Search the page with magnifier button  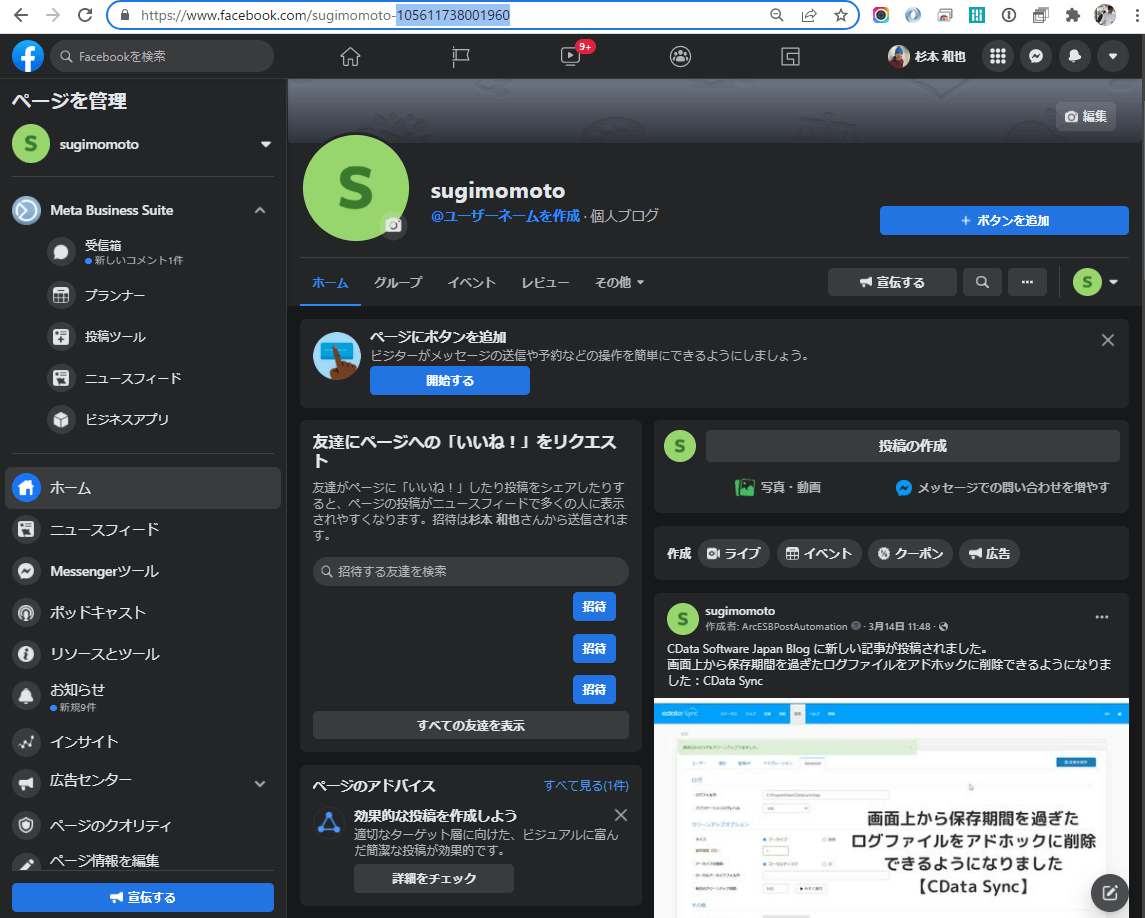click(982, 282)
